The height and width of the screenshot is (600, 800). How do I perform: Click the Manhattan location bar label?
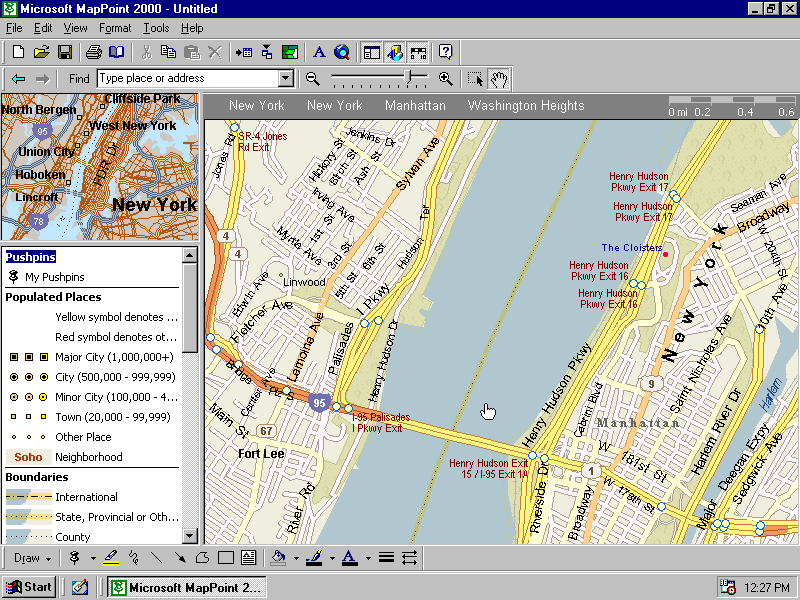pos(415,106)
